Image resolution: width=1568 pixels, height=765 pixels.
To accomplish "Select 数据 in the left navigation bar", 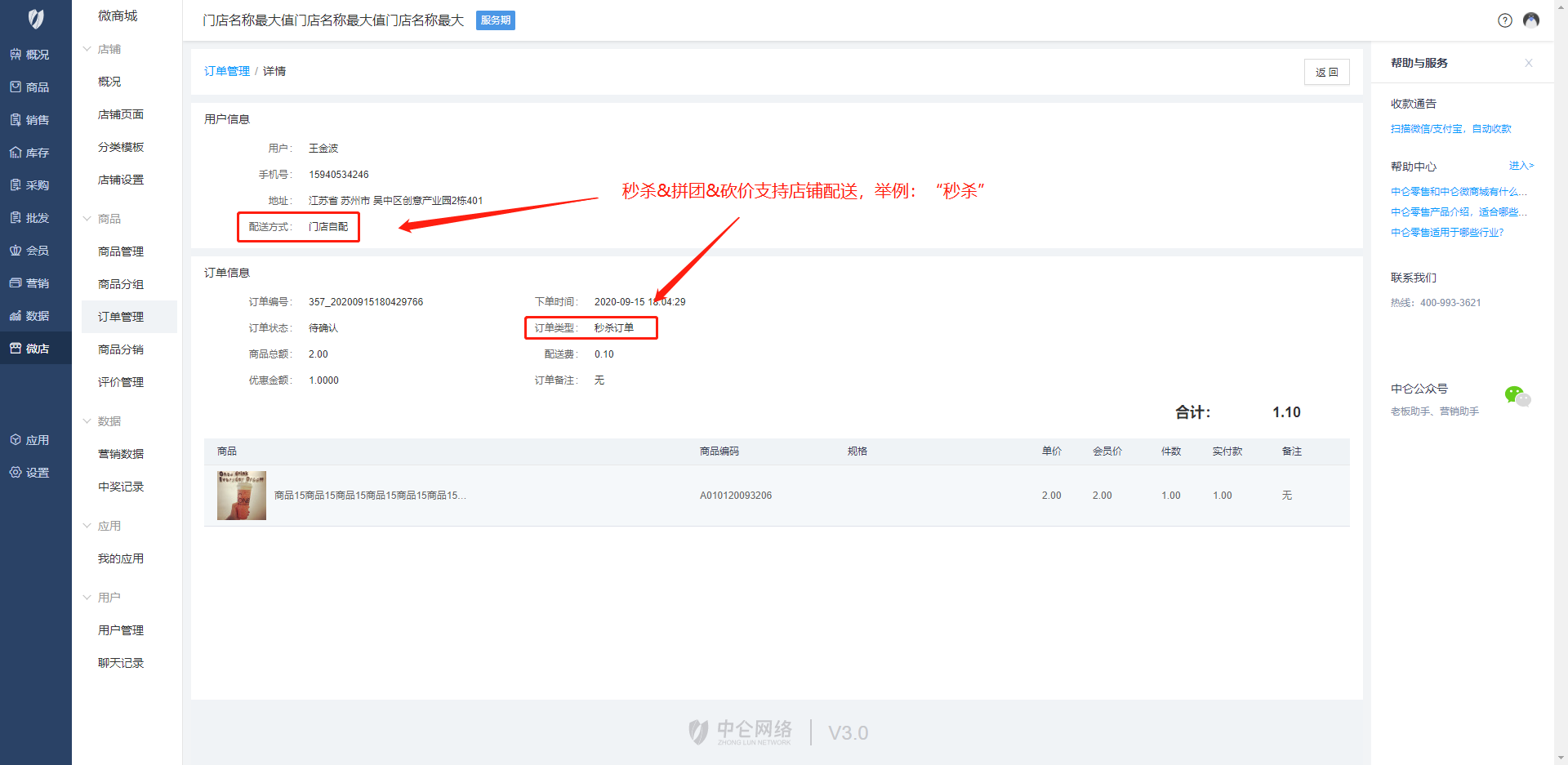I will coord(29,316).
